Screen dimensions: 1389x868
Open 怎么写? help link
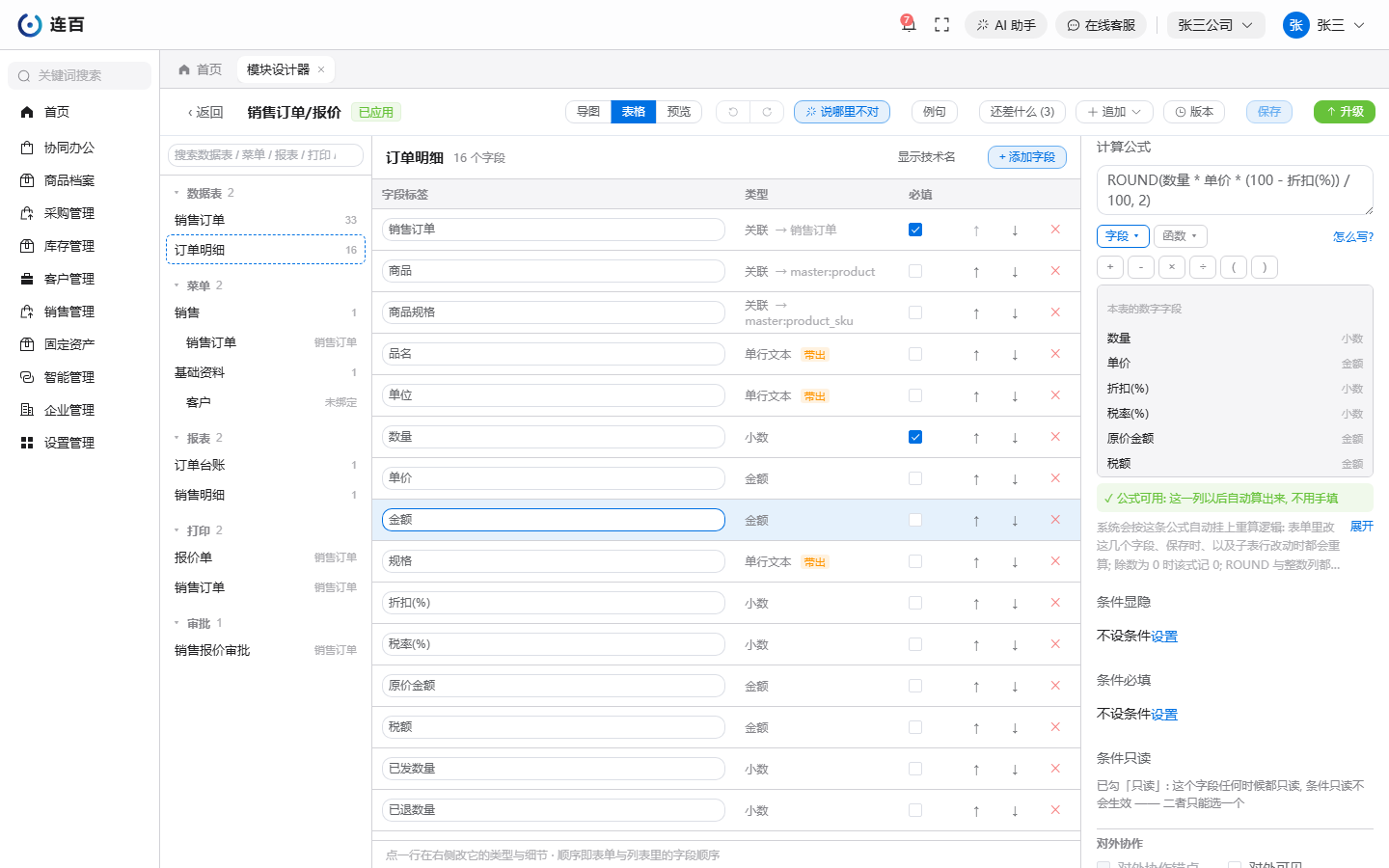pos(1352,236)
